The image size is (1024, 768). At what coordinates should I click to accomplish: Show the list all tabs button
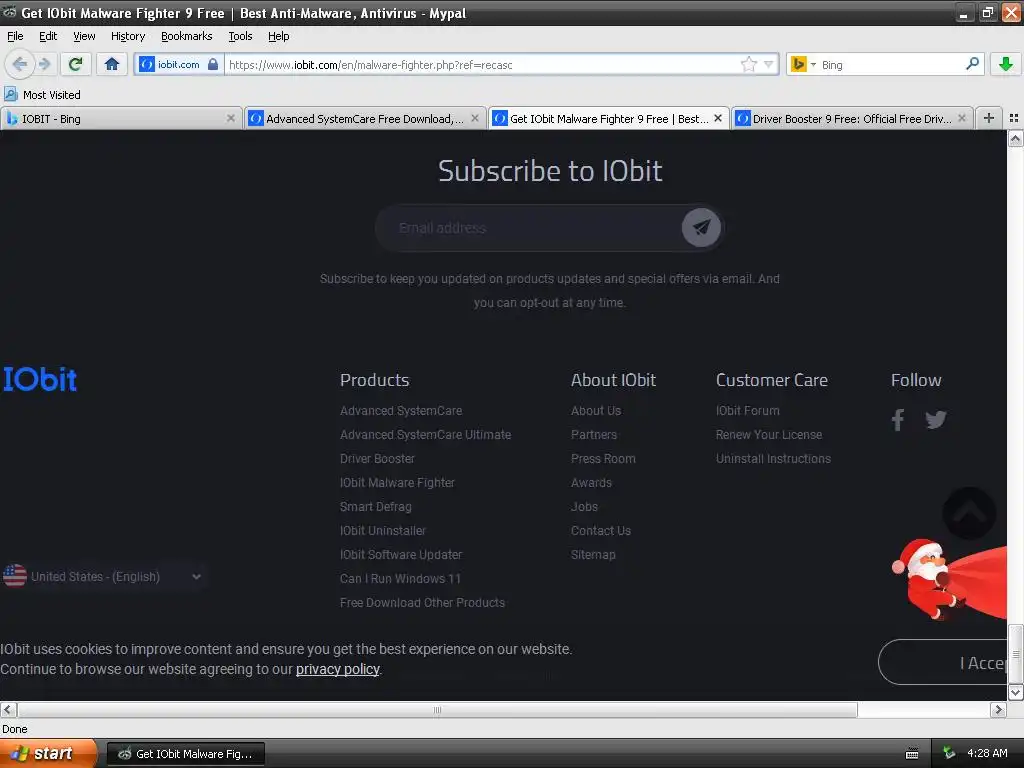pyautogui.click(x=1014, y=118)
